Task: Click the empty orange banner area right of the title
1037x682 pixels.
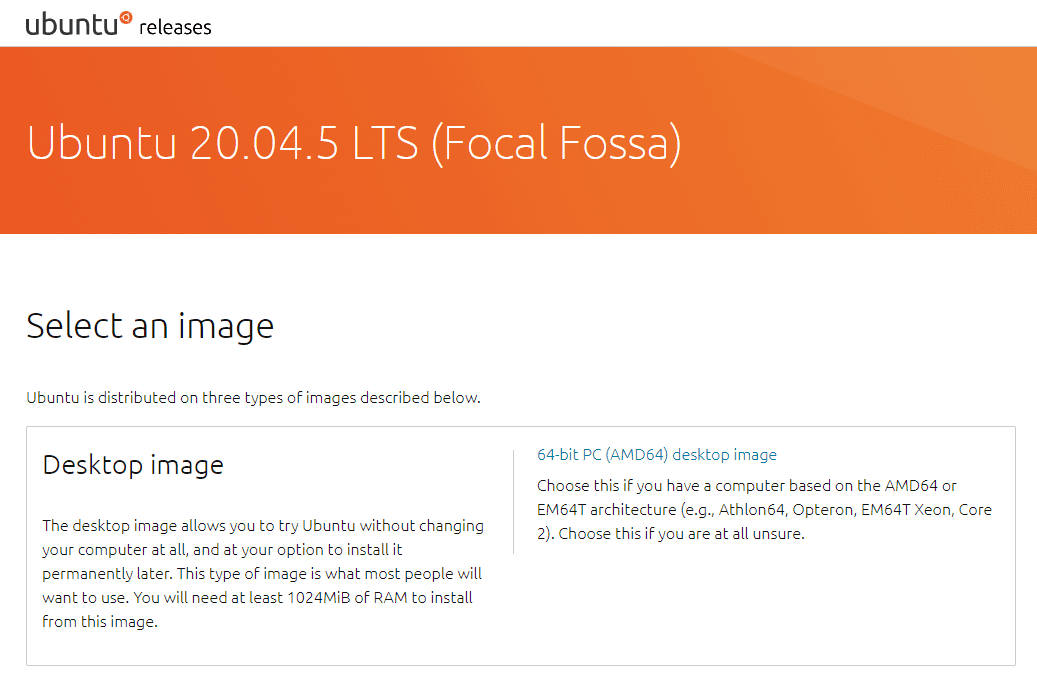Action: [x=860, y=143]
